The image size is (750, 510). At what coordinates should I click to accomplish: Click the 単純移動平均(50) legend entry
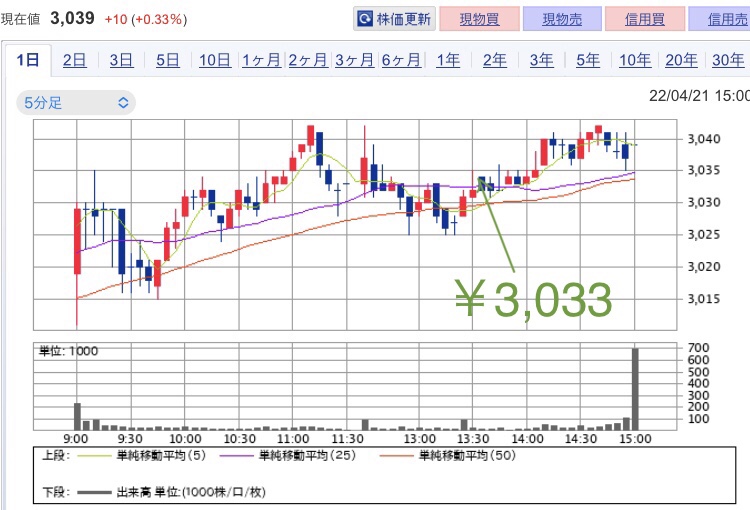pyautogui.click(x=448, y=455)
